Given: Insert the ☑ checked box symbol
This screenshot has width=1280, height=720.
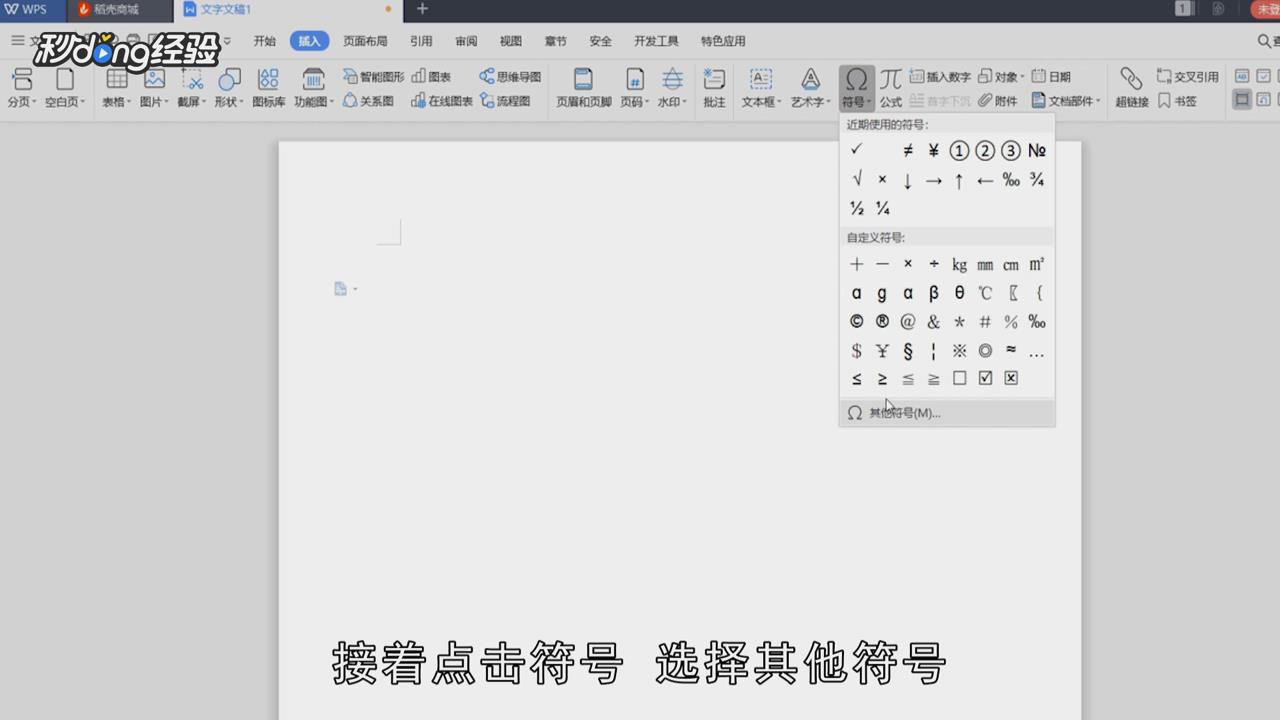Looking at the screenshot, I should pos(985,378).
